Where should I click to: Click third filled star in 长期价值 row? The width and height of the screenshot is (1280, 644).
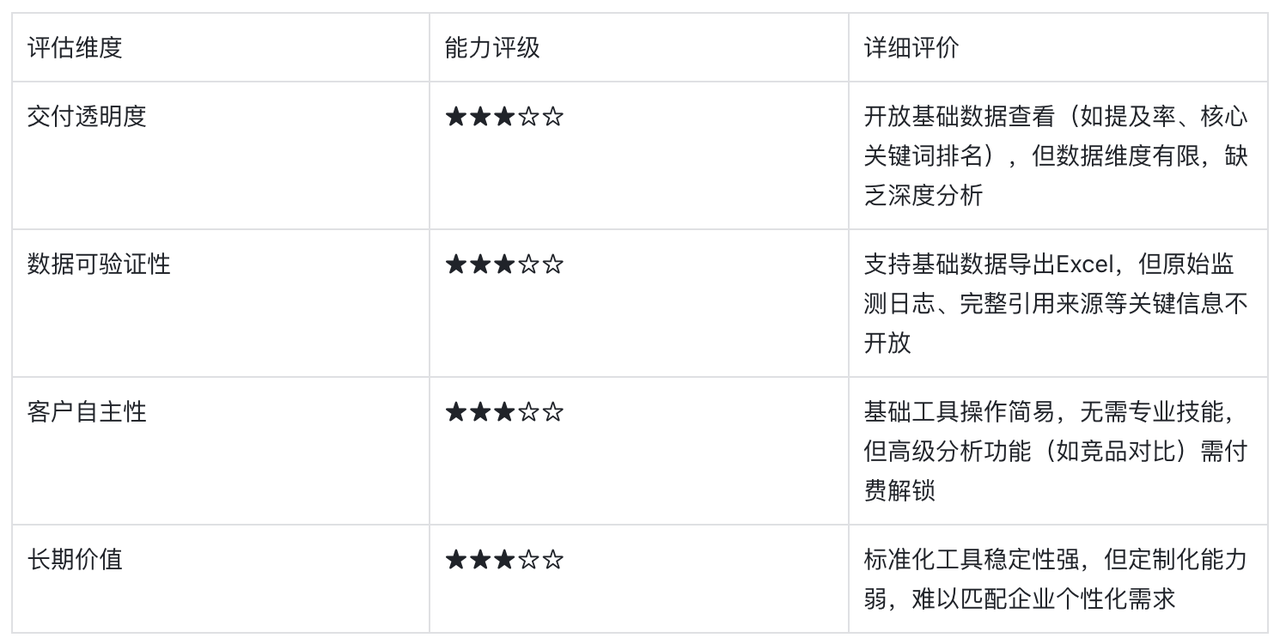[x=504, y=560]
